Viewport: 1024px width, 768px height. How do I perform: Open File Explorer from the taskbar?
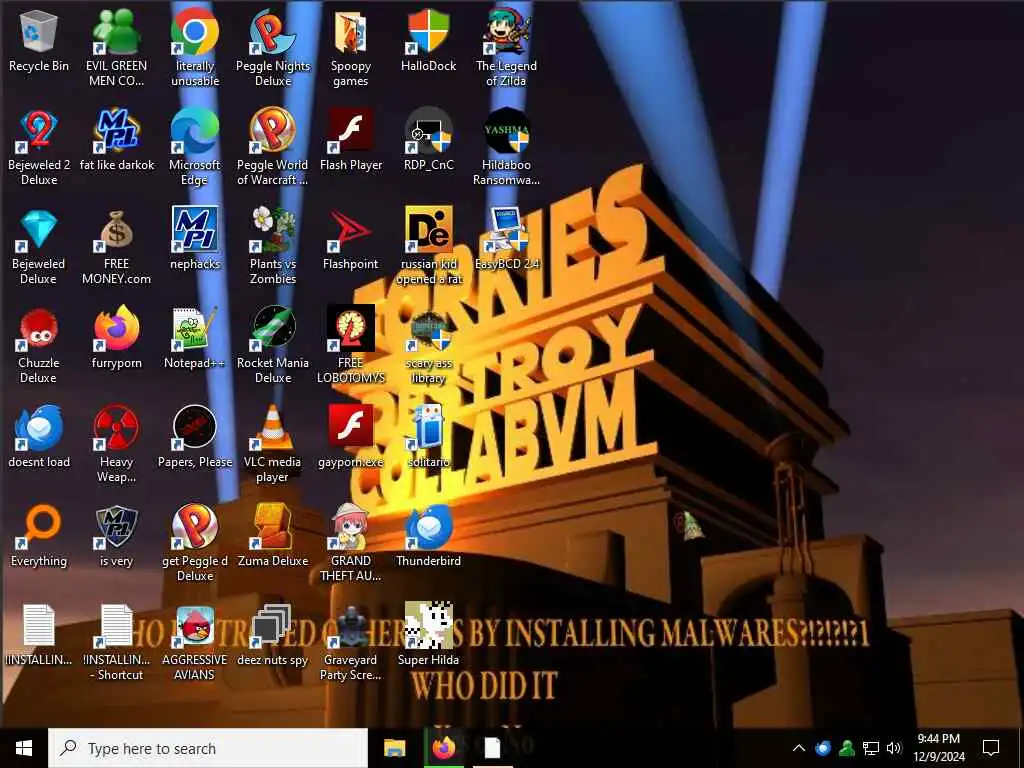pos(394,748)
